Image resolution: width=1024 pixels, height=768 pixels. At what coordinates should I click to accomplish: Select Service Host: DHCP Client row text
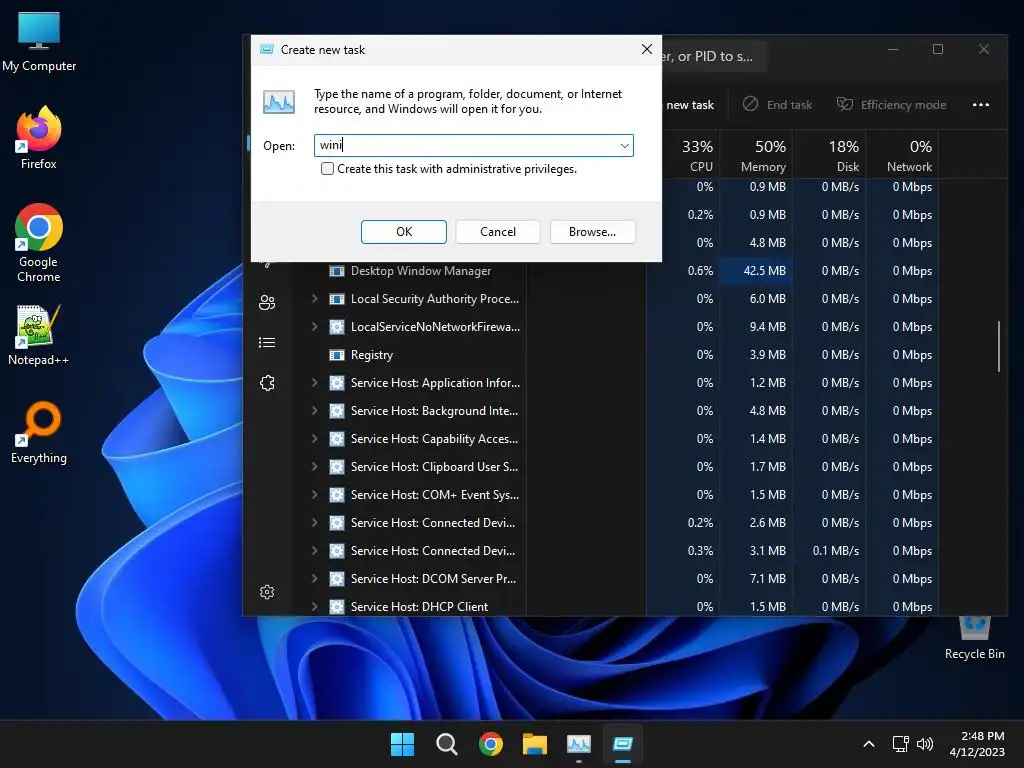419,607
